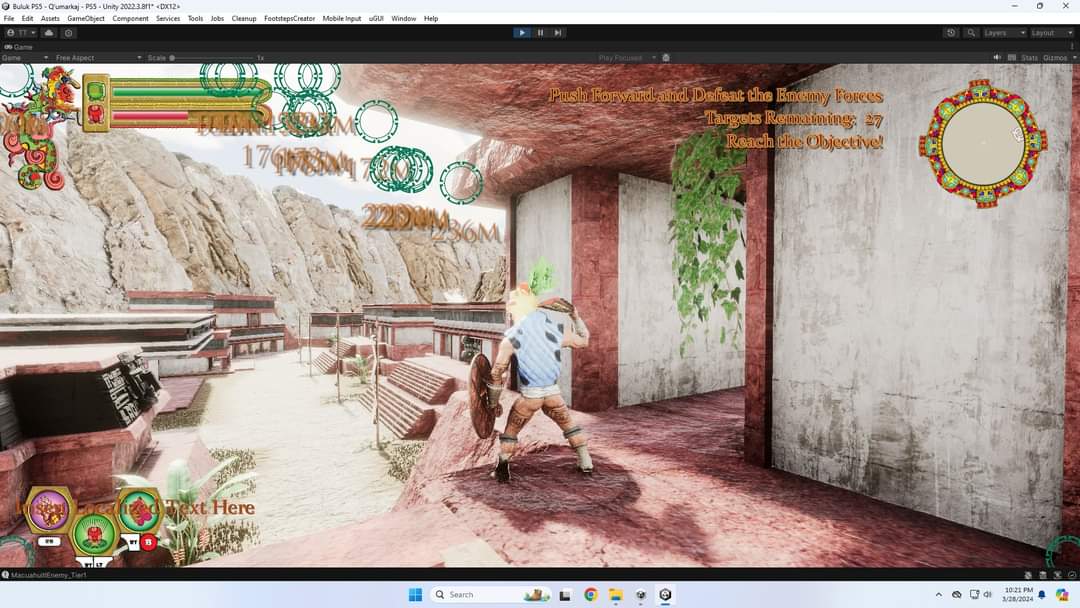Viewport: 1080px width, 608px height.
Task: Click the taskbar Search box
Action: click(491, 594)
